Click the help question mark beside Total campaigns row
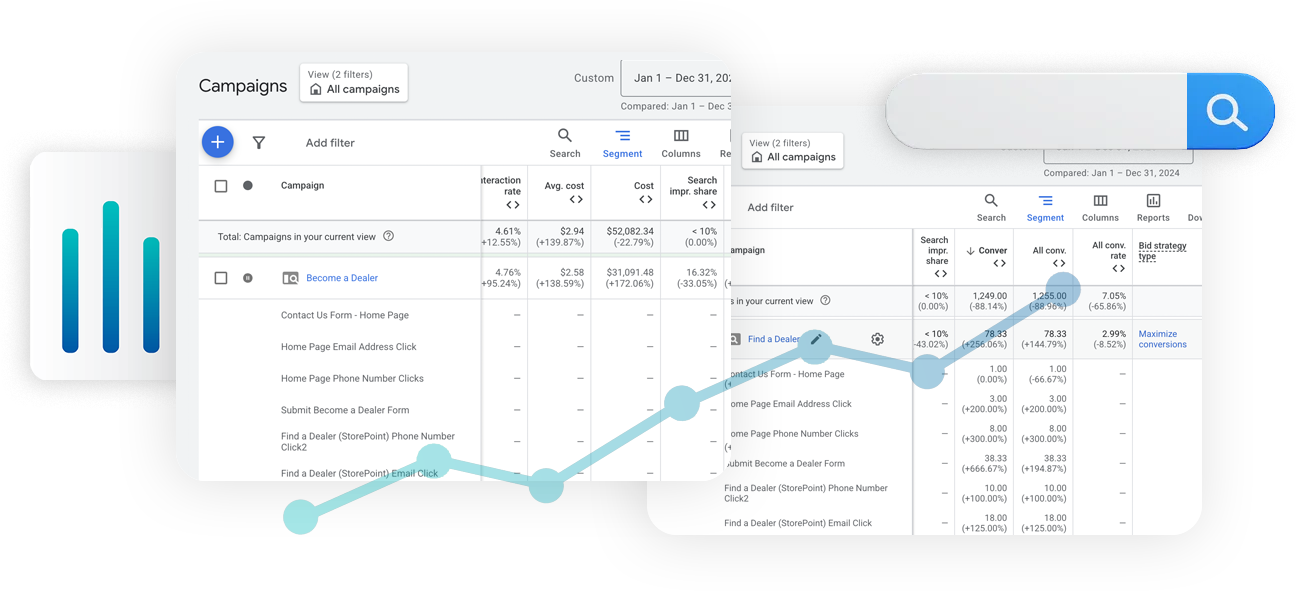This screenshot has width=1296, height=591. point(389,237)
